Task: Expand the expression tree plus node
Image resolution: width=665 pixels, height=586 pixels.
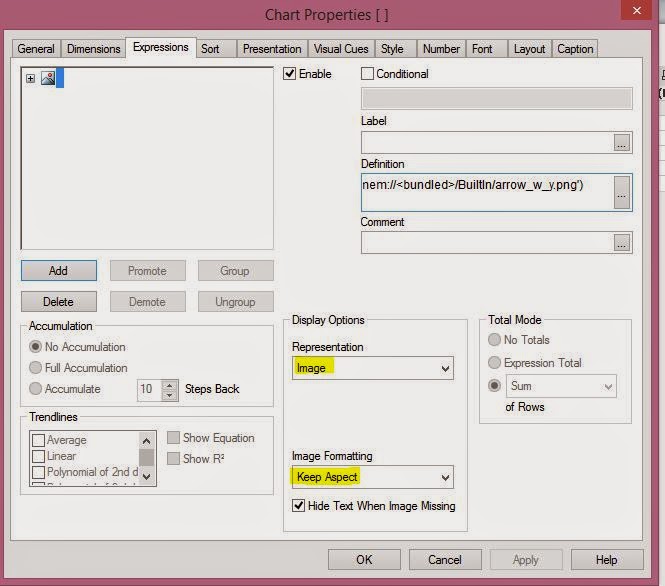Action: coord(30,78)
